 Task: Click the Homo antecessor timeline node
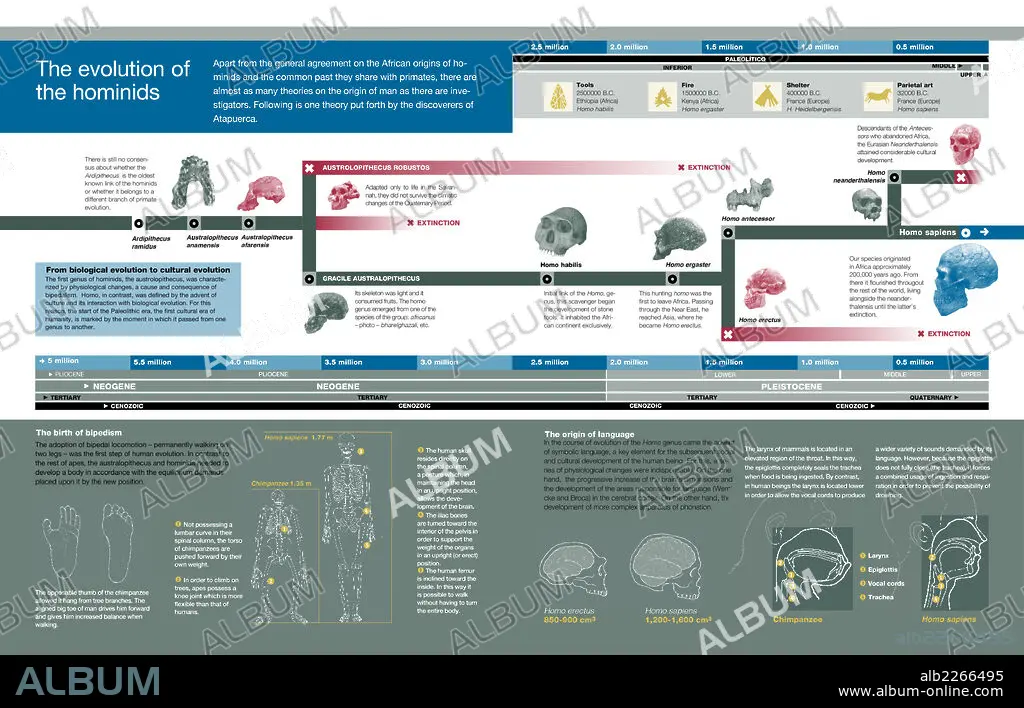click(728, 233)
